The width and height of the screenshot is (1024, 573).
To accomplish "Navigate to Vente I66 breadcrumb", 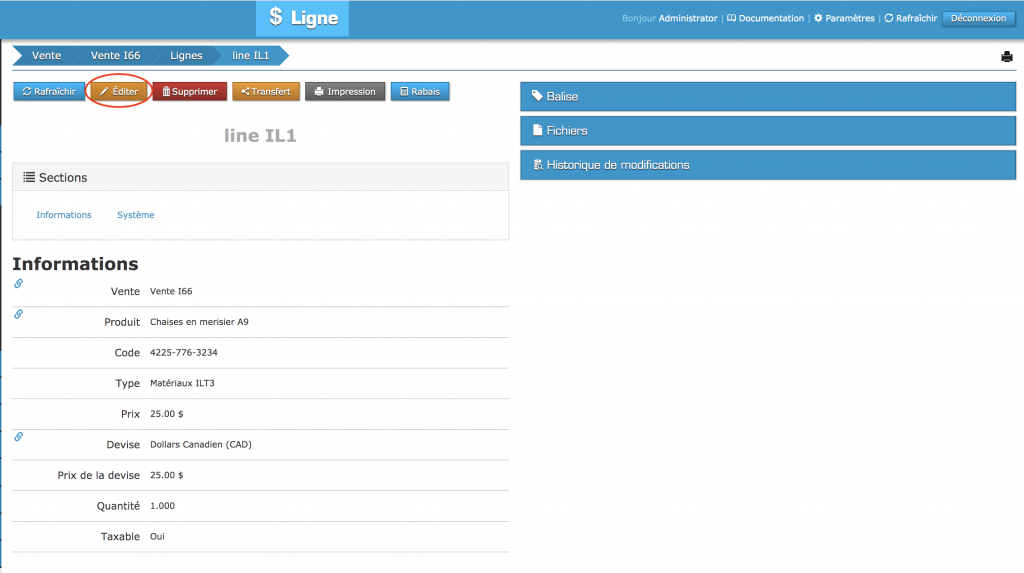I will tap(115, 56).
